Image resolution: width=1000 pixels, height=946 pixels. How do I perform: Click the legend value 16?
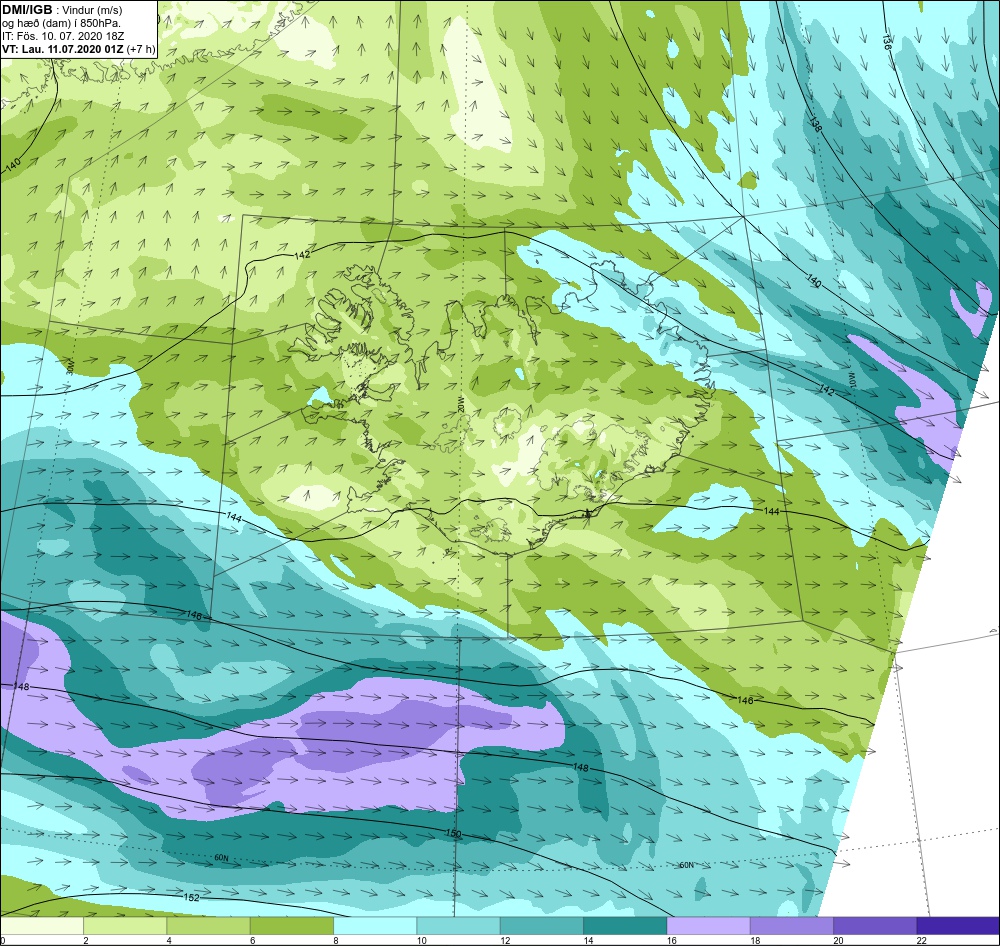(x=672, y=940)
